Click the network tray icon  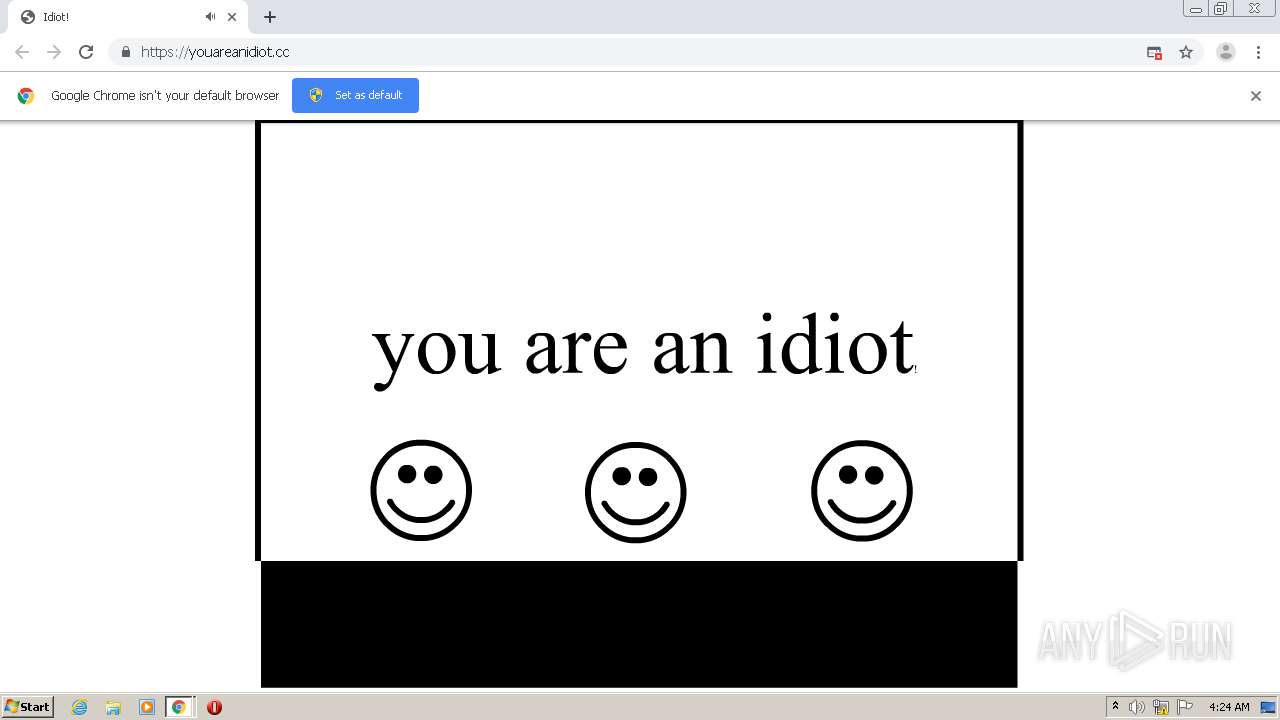click(x=1161, y=707)
